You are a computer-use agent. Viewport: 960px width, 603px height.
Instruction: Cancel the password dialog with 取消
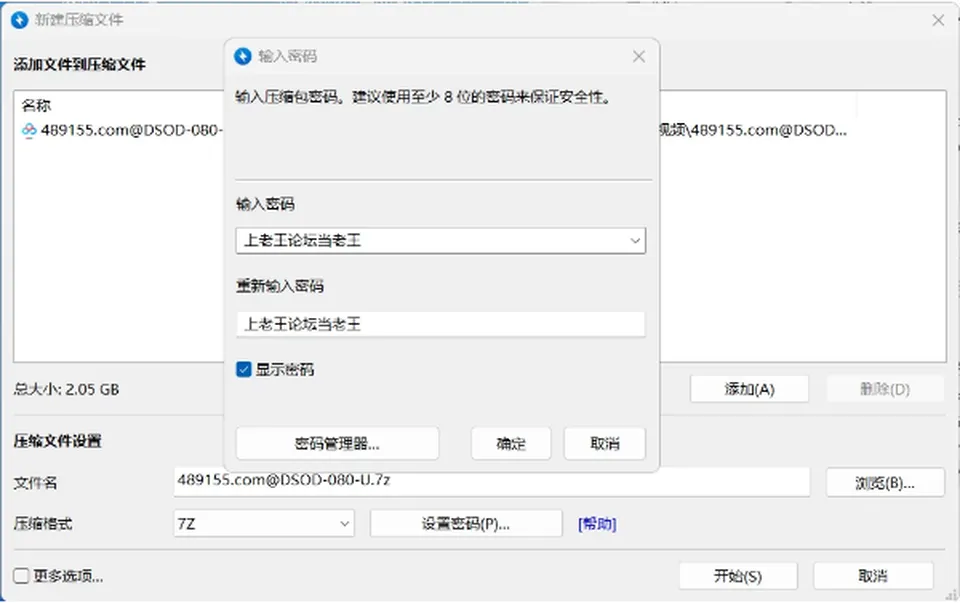pos(604,443)
